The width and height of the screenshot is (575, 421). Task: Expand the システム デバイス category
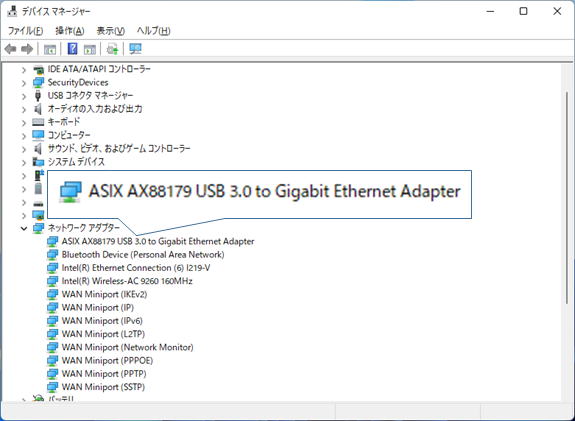point(24,162)
